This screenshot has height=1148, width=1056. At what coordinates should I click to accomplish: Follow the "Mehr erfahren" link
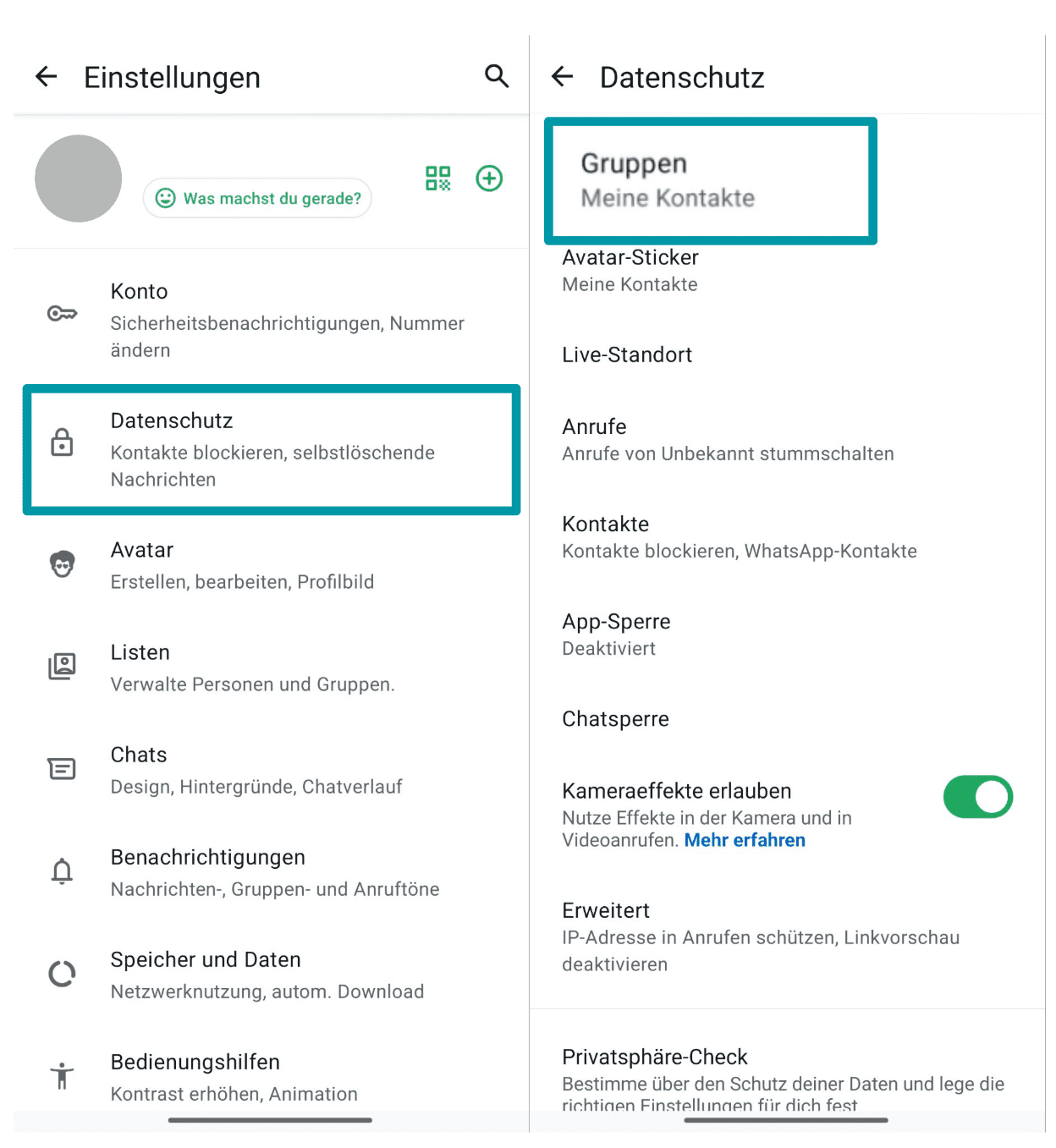tap(745, 840)
